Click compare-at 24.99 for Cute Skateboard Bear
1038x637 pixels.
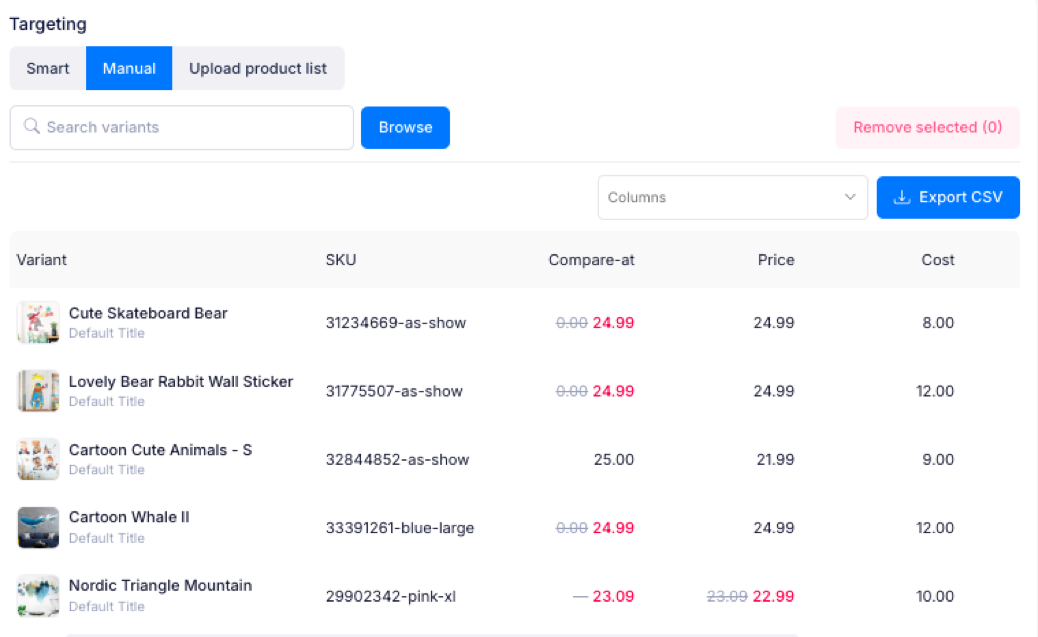point(613,323)
